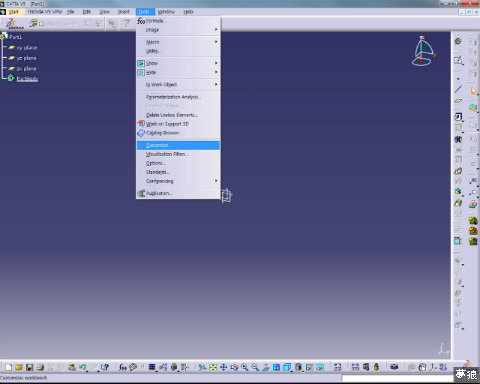Expand the Image submenu
Screen dimensions: 480x384
tap(178, 30)
